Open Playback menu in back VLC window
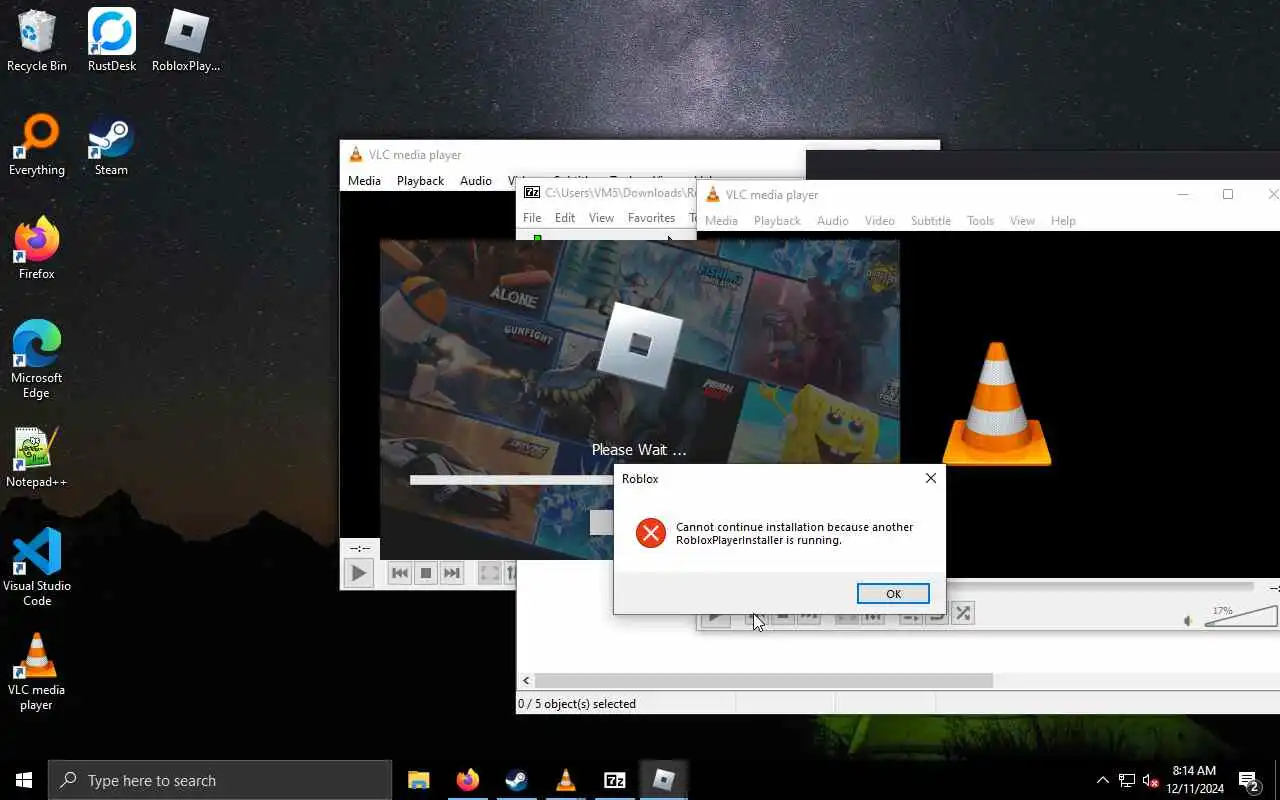1280x800 pixels. point(420,181)
